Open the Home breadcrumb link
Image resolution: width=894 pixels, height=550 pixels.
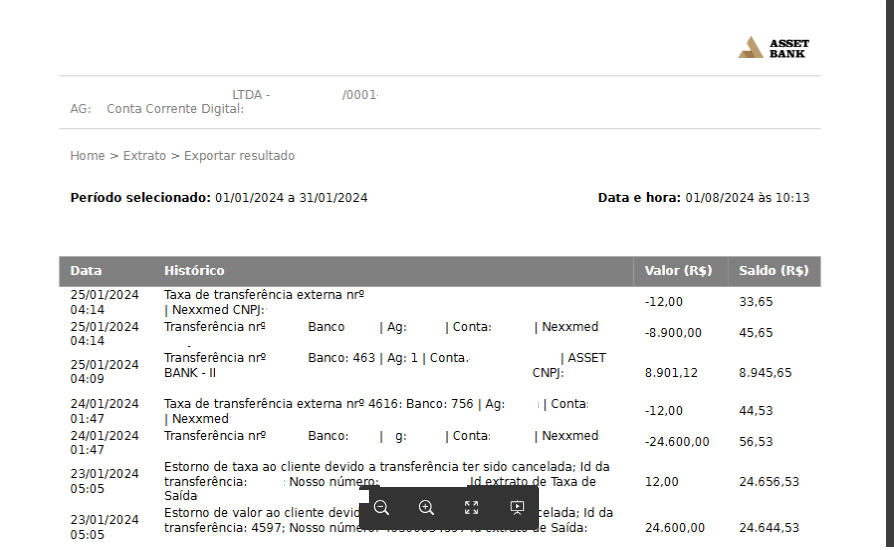[x=87, y=156]
